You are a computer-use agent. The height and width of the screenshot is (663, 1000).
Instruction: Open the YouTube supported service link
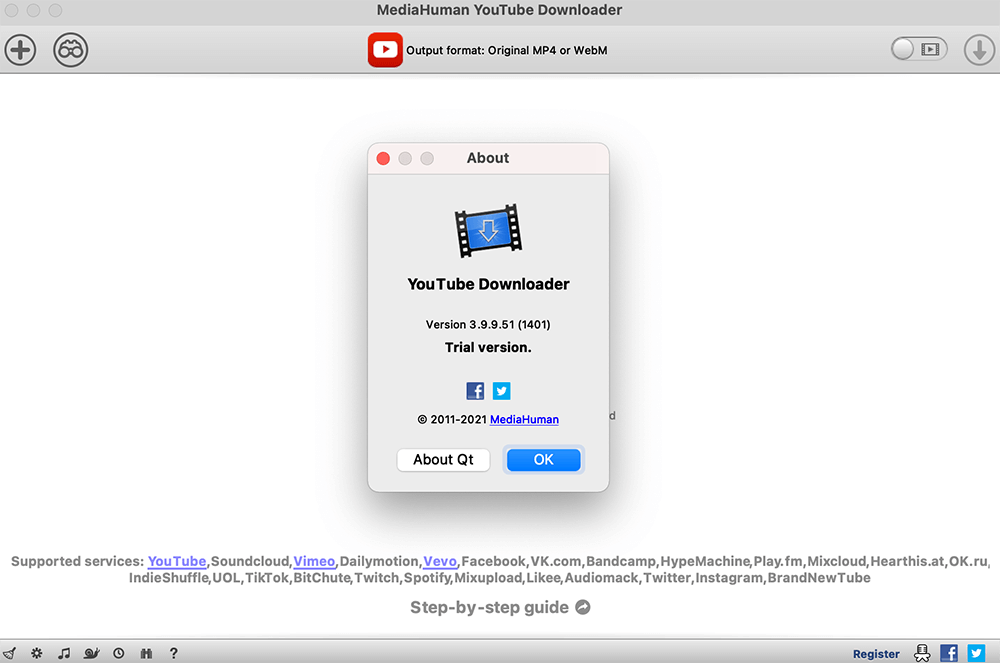click(x=177, y=562)
